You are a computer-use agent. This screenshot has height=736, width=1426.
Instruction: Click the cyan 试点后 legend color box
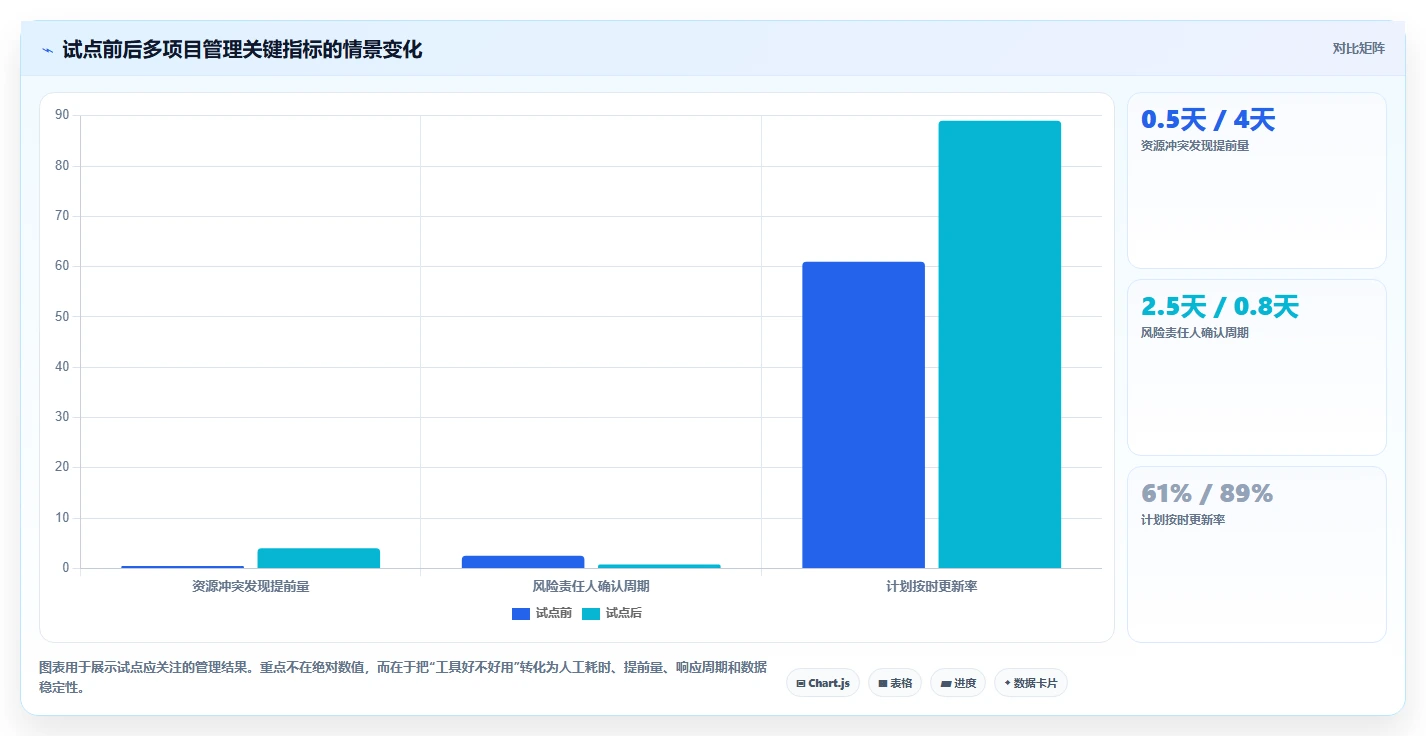pyautogui.click(x=591, y=613)
